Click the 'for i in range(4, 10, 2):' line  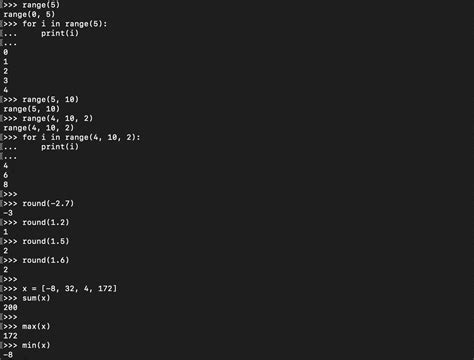click(81, 137)
